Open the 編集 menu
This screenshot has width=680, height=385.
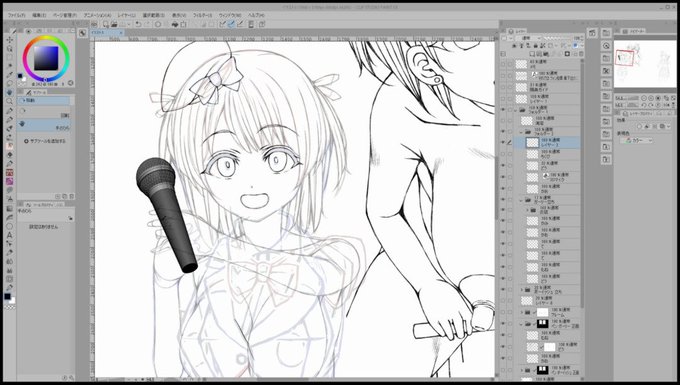(x=39, y=15)
